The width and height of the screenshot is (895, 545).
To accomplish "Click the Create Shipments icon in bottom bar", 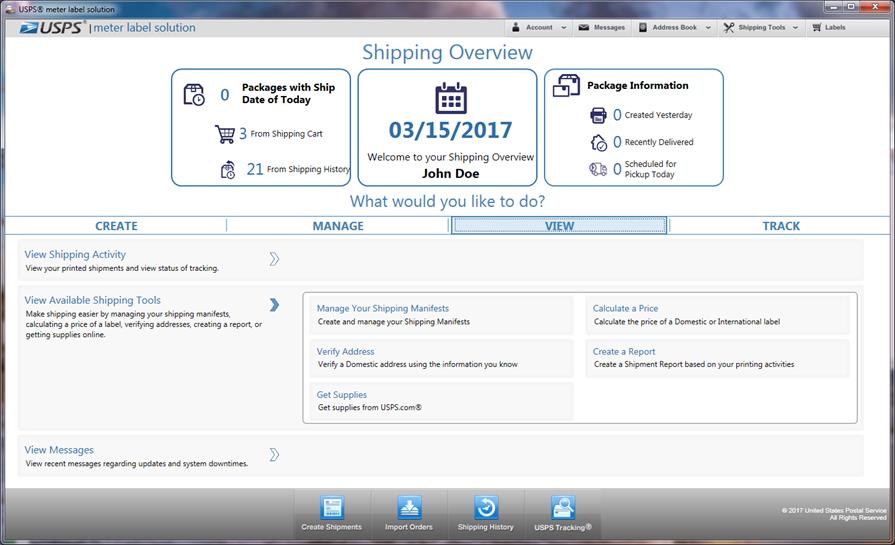I will point(332,507).
